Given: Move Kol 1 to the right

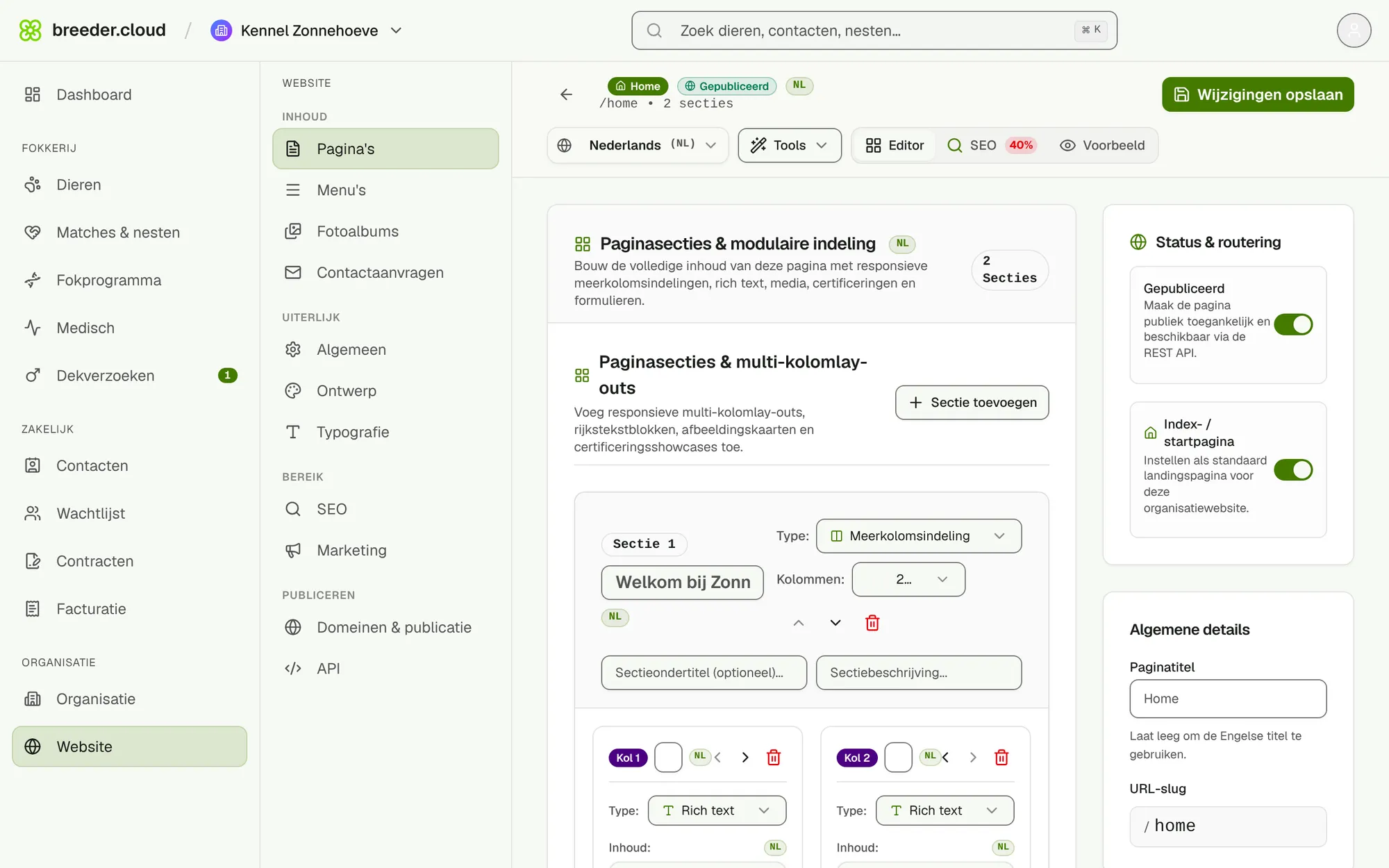Looking at the screenshot, I should coord(745,757).
